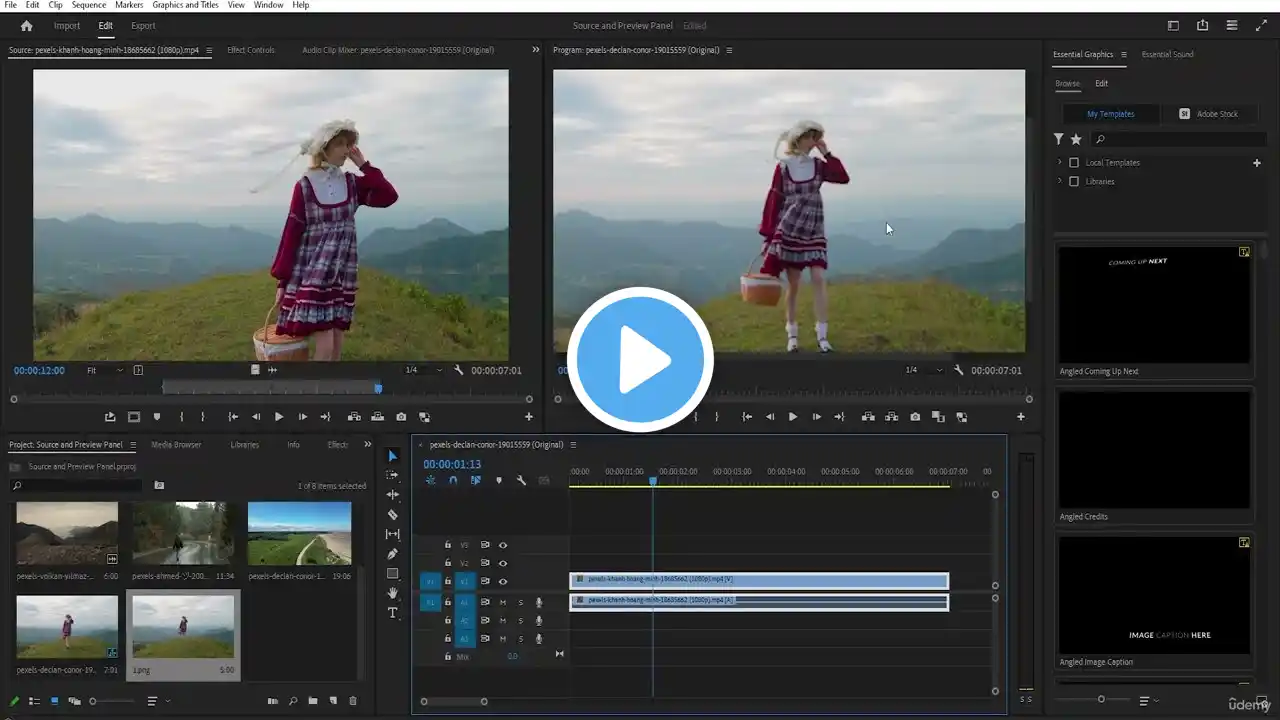Click the Adobe Stock button

[x=1208, y=114]
